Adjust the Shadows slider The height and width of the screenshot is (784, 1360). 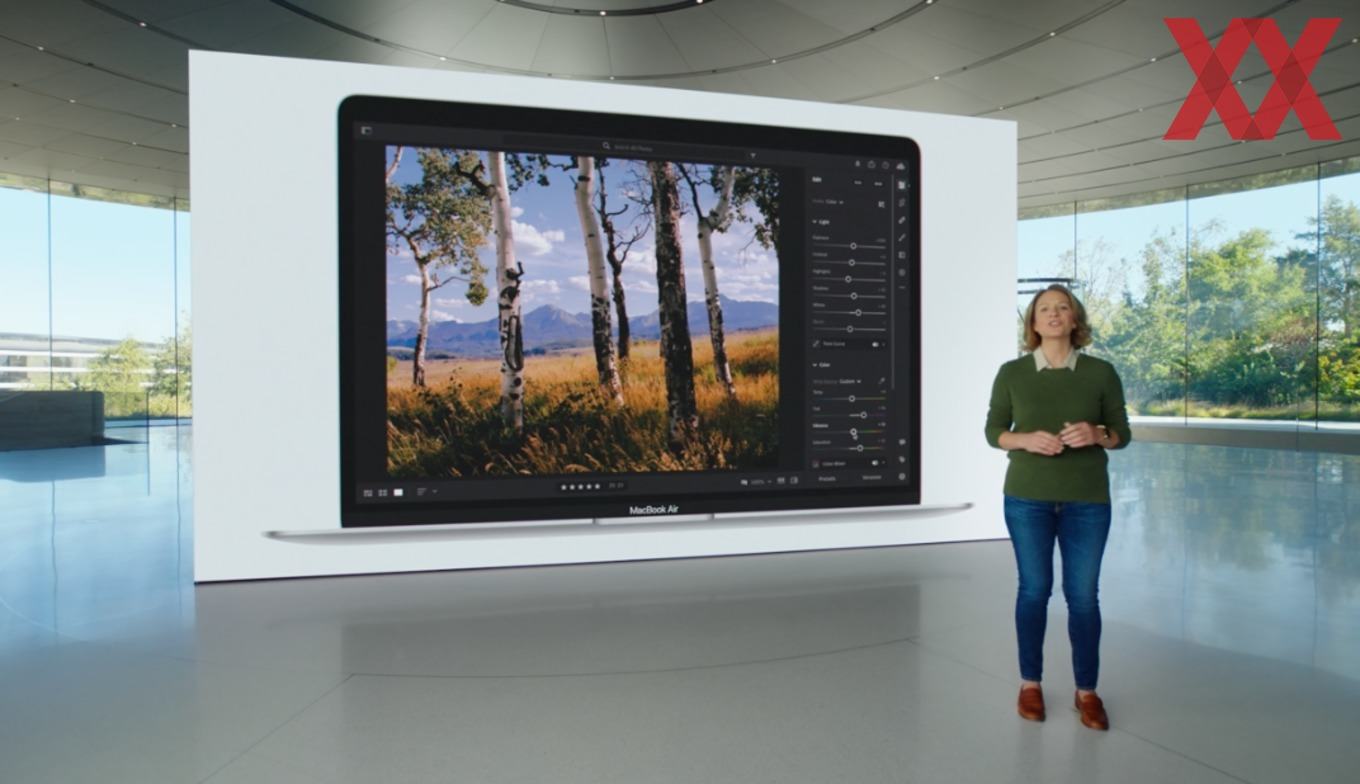point(849,296)
